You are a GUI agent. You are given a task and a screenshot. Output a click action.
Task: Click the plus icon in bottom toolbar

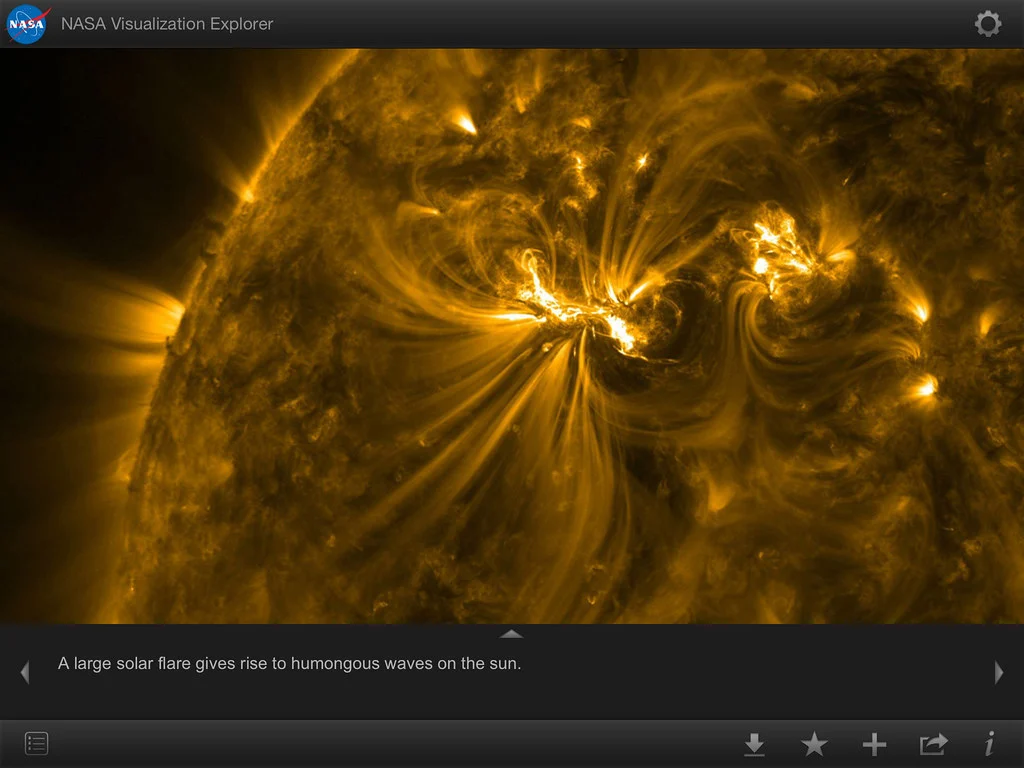[874, 744]
